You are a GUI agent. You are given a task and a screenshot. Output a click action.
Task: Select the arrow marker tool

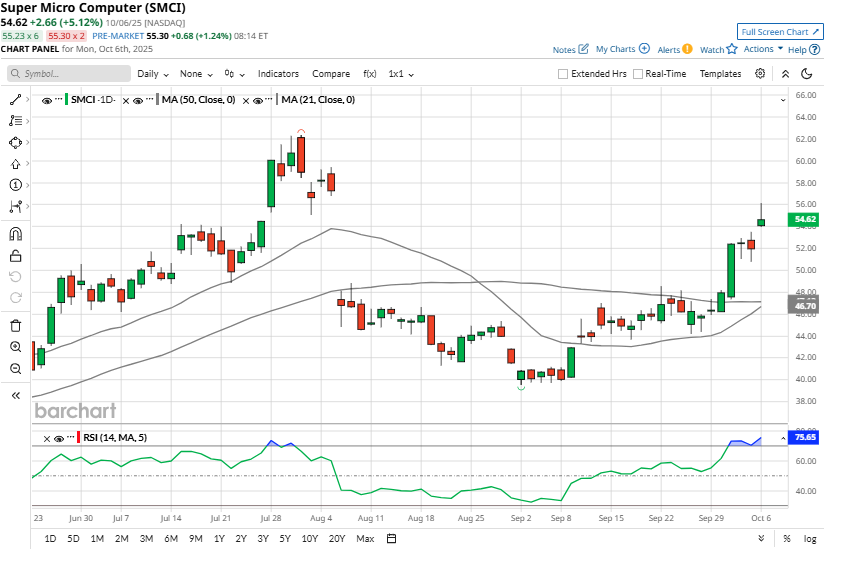coord(15,164)
